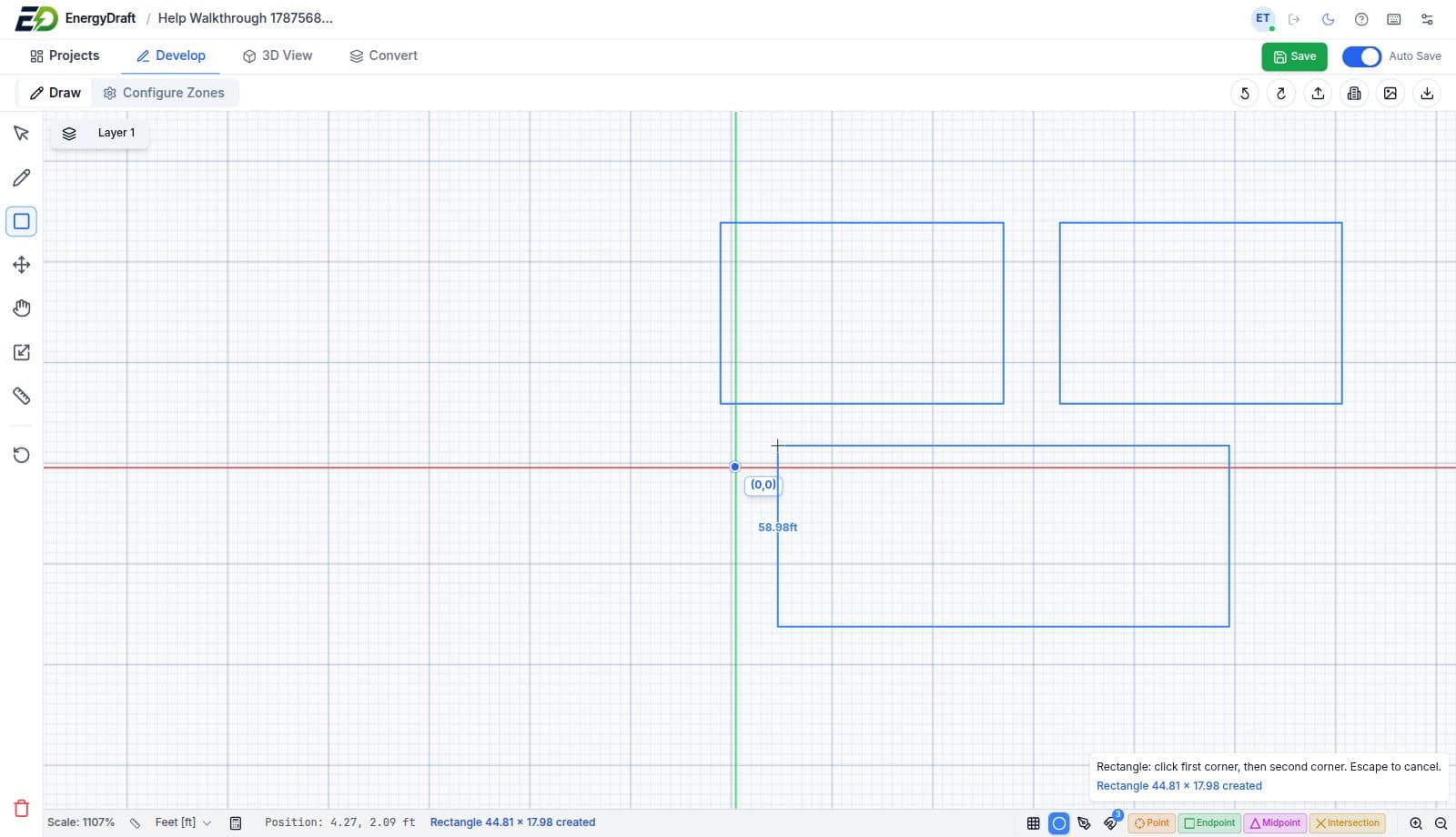
Task: Toggle the Auto Save switch
Action: tap(1361, 56)
